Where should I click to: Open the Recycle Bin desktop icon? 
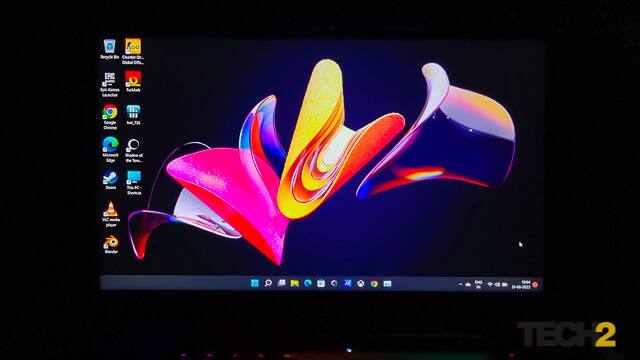point(109,49)
